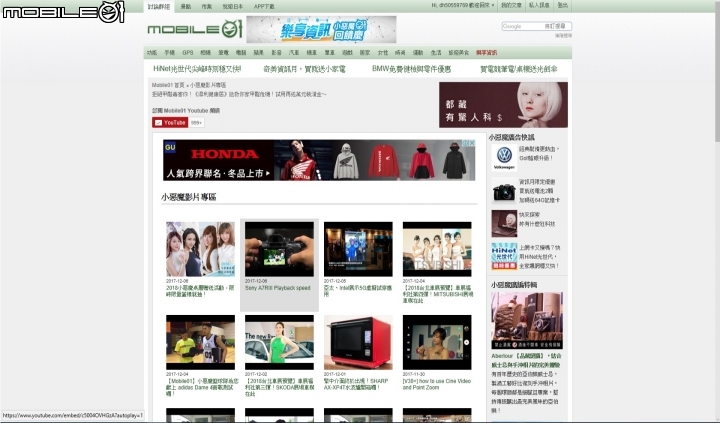Select the 電腦 category in the nav bar
Screen dimensions: 720x423
241,53
